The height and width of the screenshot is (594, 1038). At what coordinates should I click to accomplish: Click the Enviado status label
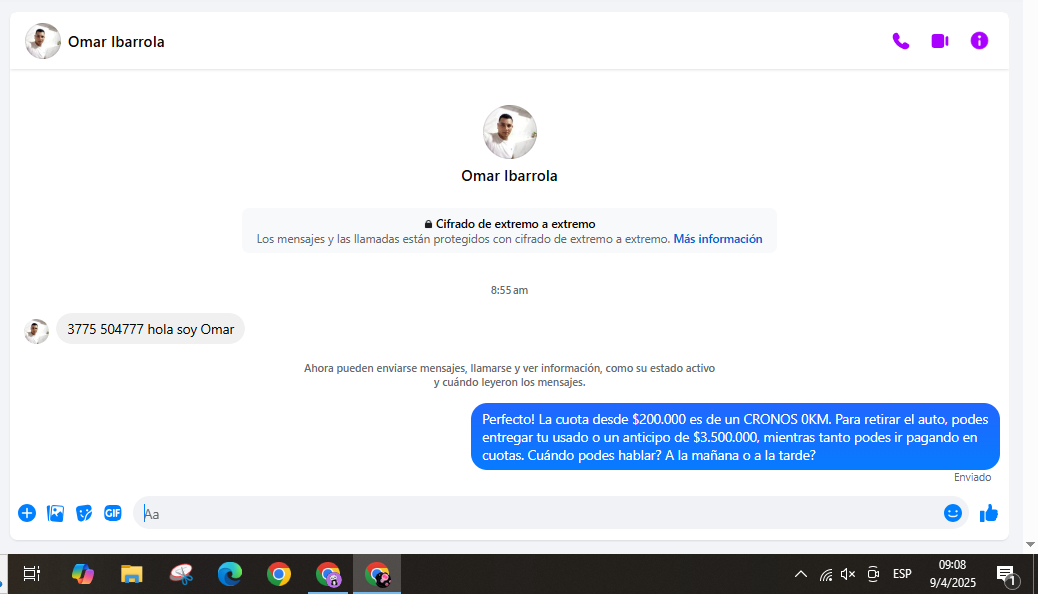[x=972, y=477]
